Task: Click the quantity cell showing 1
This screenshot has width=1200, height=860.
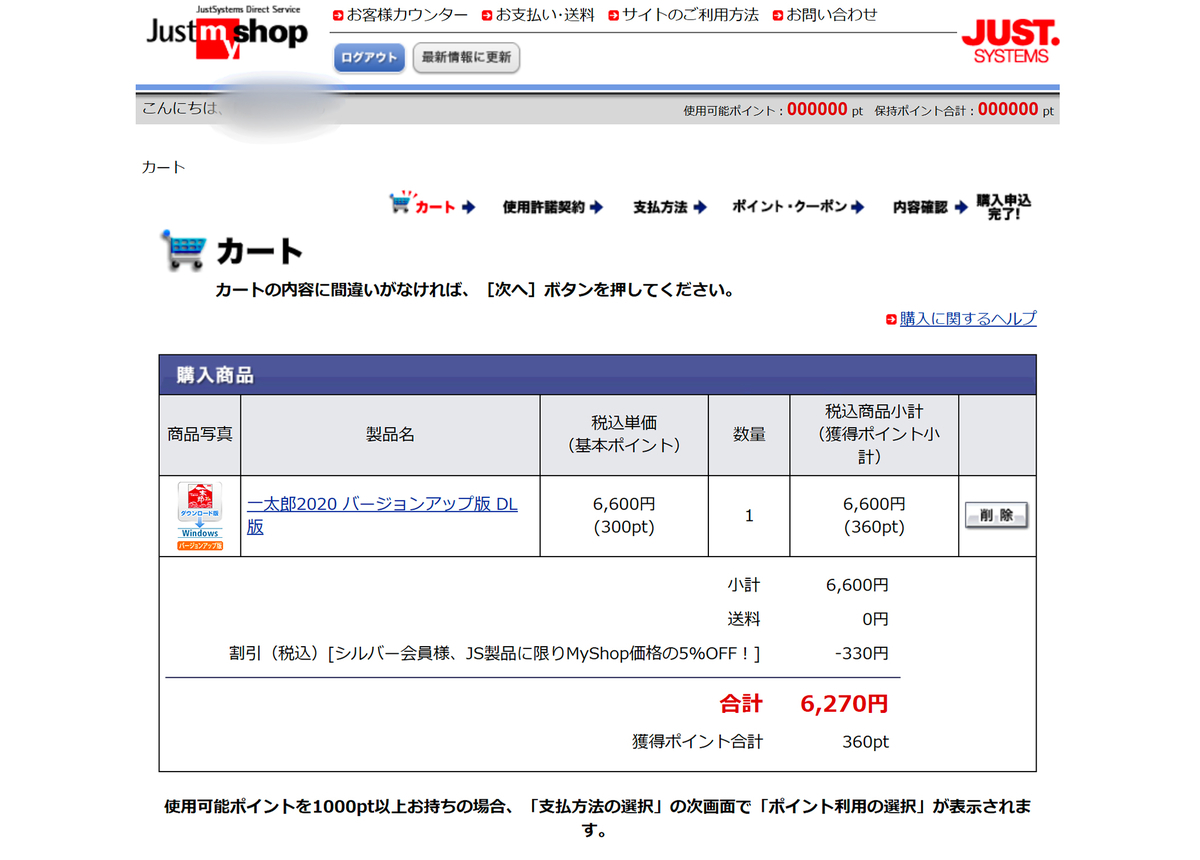Action: (x=749, y=516)
